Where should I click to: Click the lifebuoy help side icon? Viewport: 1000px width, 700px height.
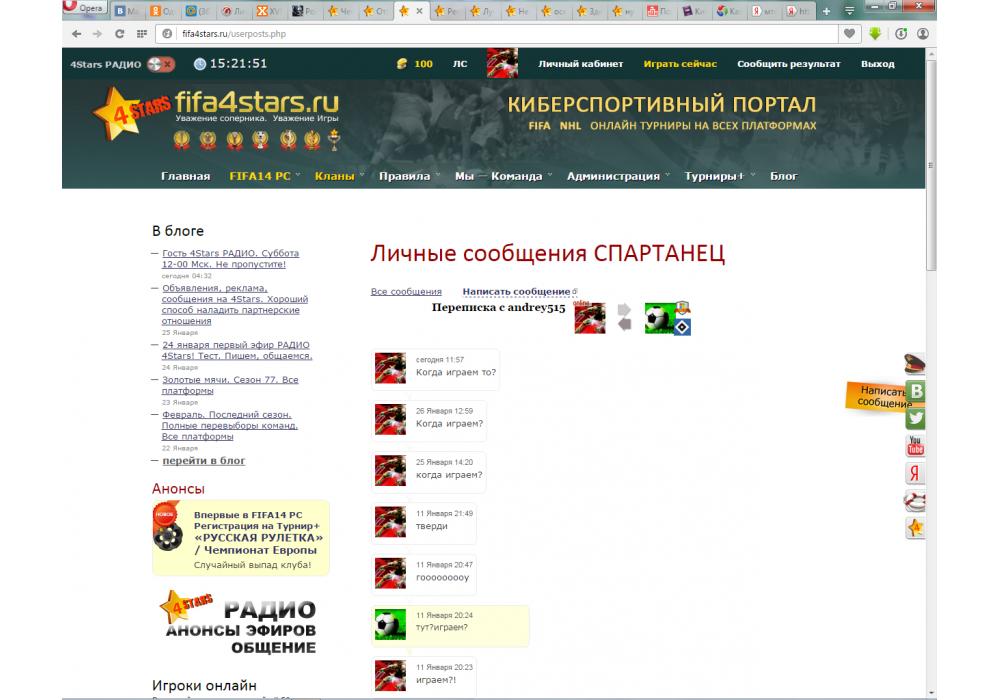coord(915,500)
